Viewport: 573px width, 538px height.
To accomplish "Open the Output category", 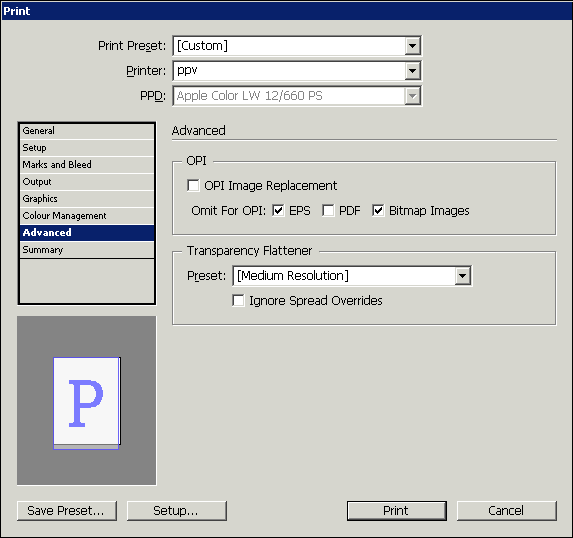I will 87,182.
